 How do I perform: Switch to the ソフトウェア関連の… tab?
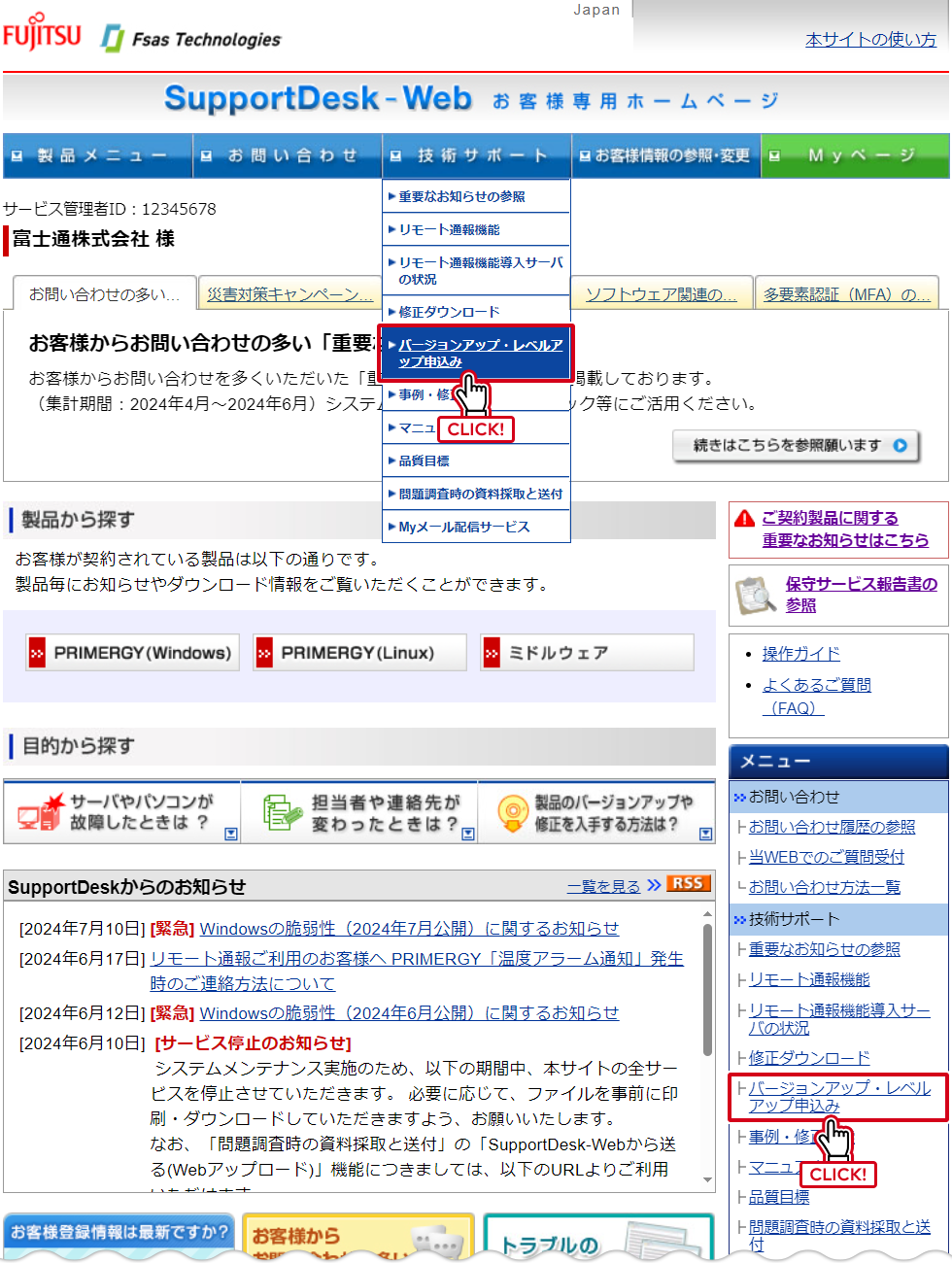click(662, 293)
